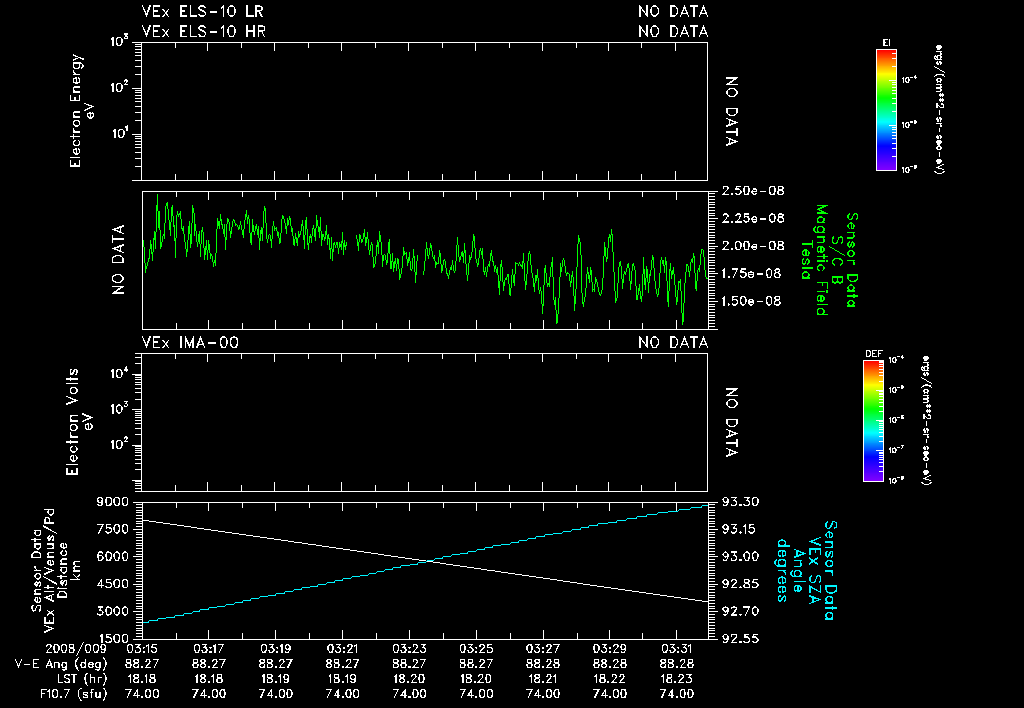Click the LST value 18.23

pos(677,679)
